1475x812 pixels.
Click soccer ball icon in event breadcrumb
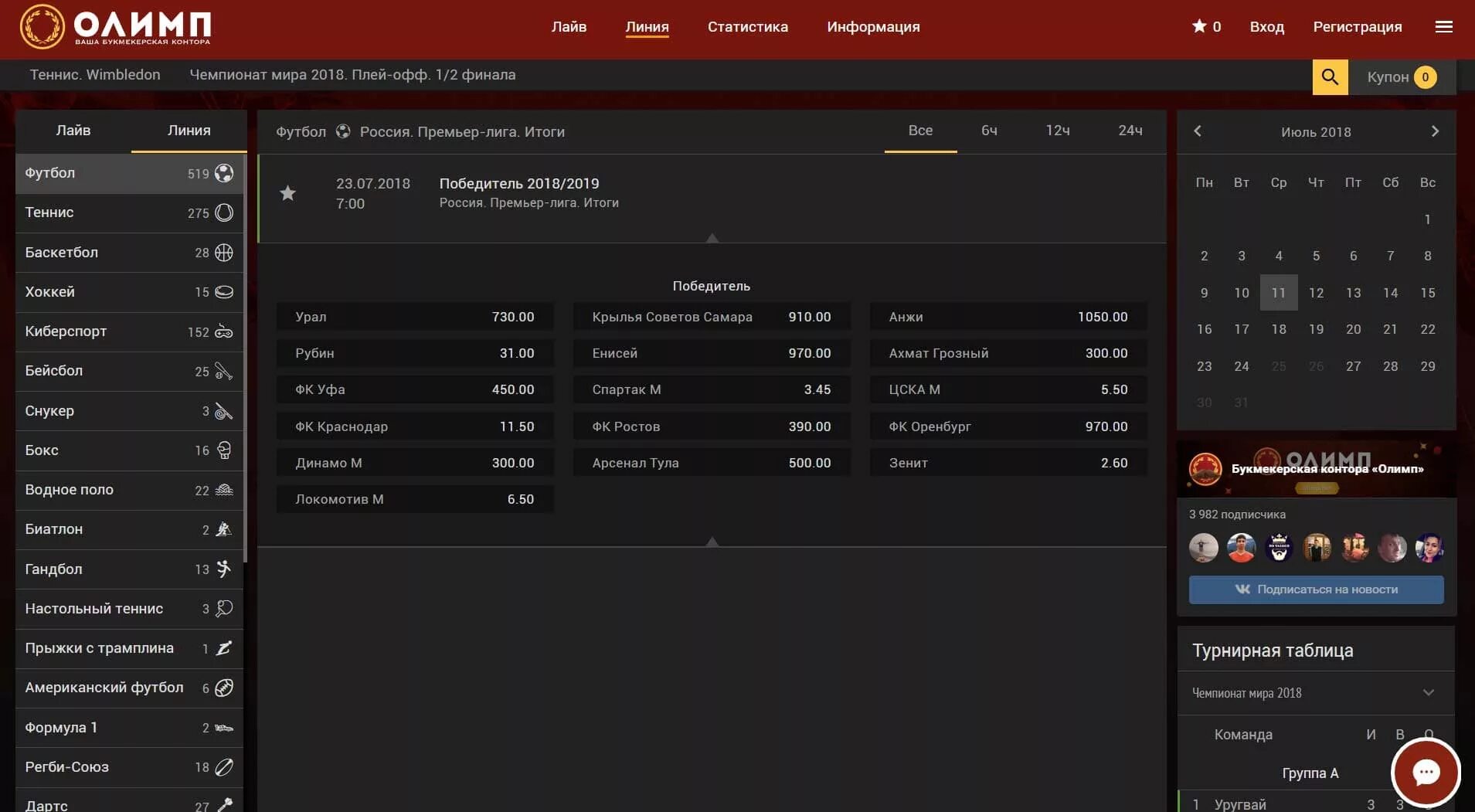click(x=343, y=131)
